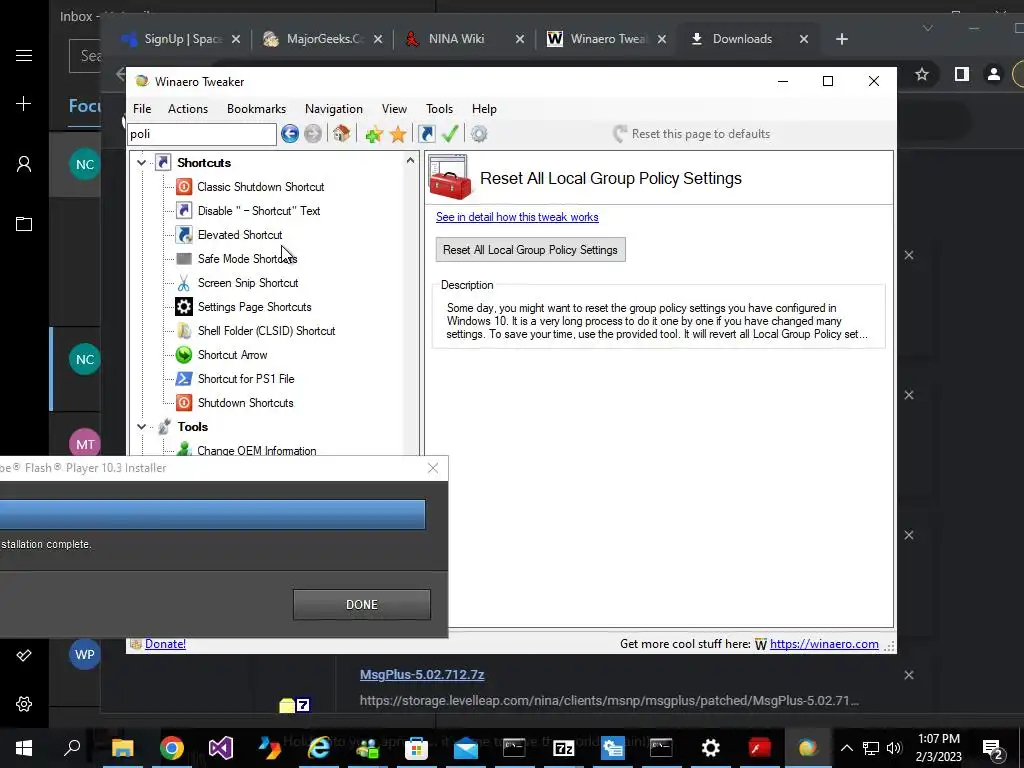Select Safe Mode Shortcuts tree item
Viewport: 1024px width, 768px height.
click(x=247, y=259)
